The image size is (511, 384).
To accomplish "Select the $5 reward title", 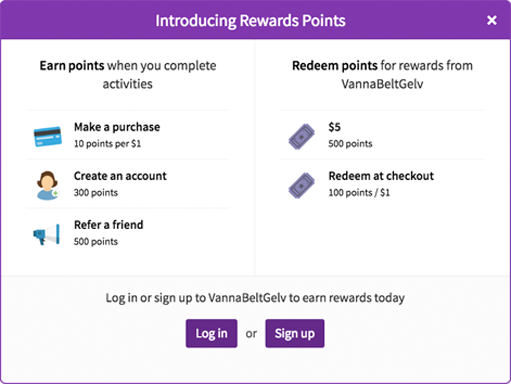I will coord(334,127).
